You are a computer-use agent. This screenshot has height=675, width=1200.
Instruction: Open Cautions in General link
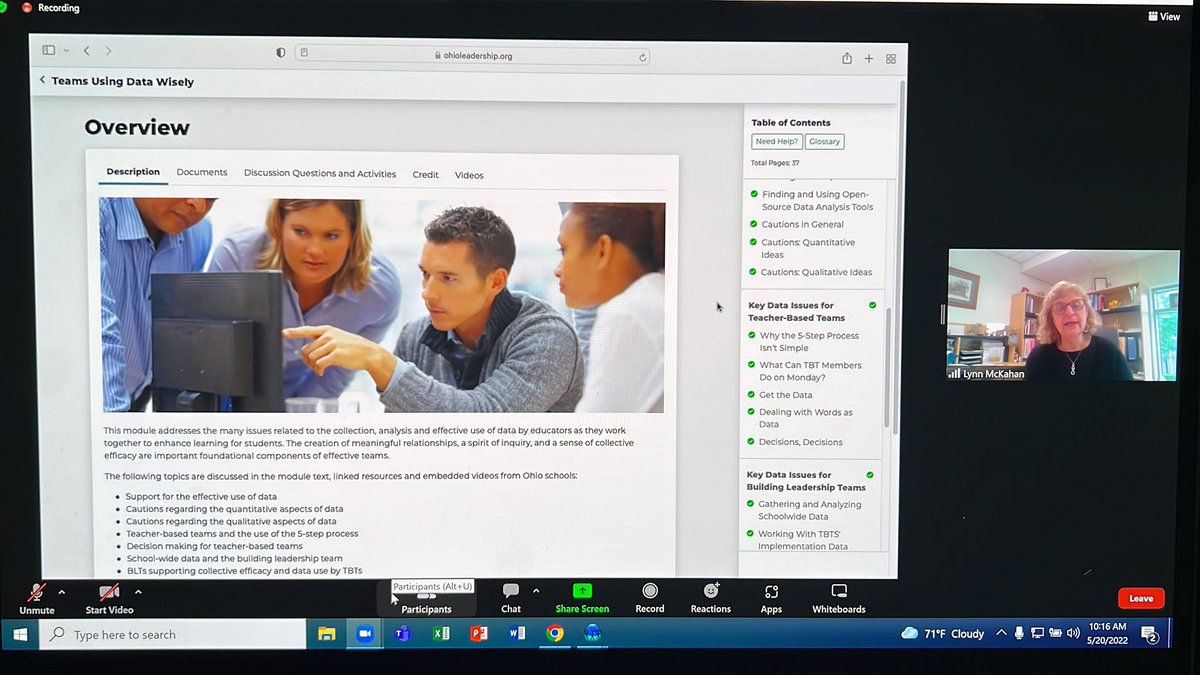point(803,224)
